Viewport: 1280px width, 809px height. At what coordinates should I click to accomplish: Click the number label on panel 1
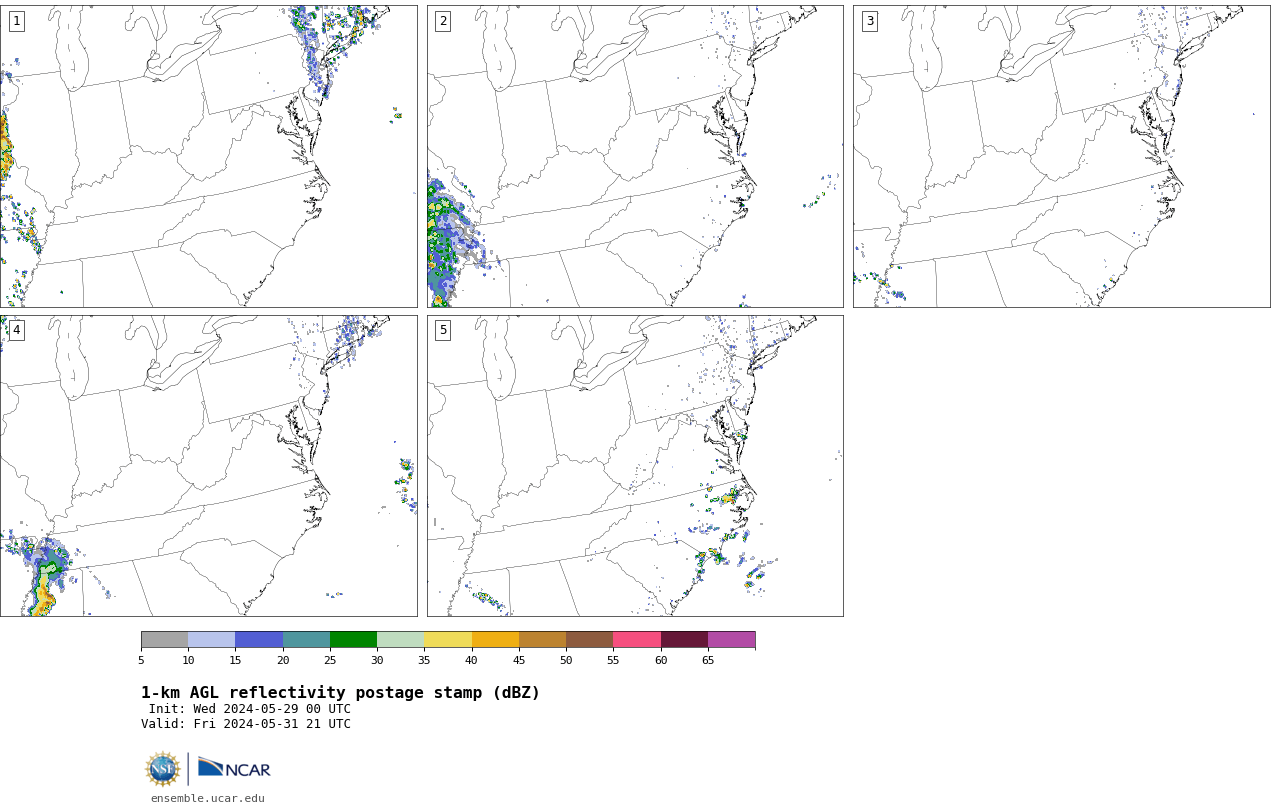coord(16,21)
